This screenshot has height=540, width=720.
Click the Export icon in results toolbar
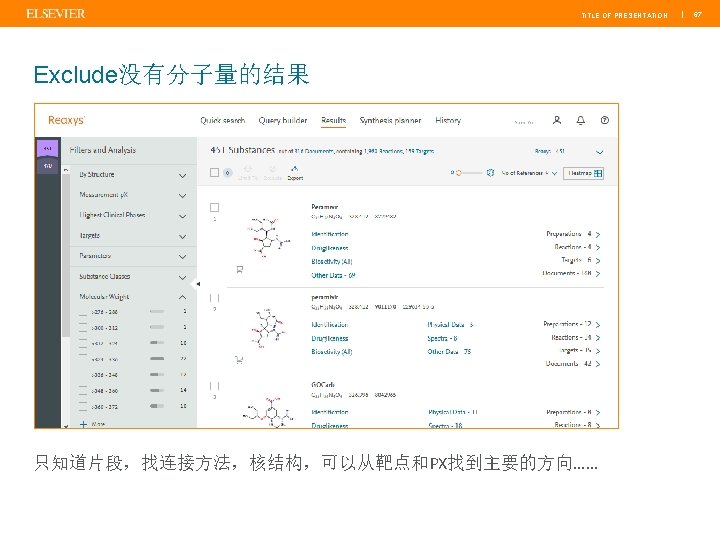tap(295, 173)
